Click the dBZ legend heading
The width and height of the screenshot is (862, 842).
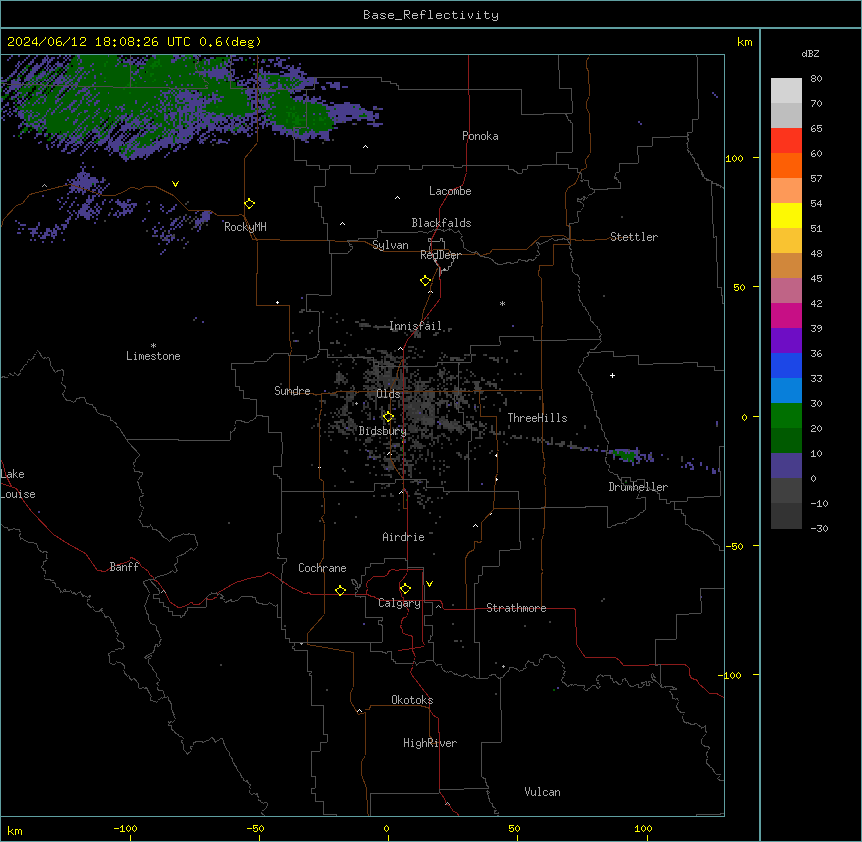pos(810,53)
